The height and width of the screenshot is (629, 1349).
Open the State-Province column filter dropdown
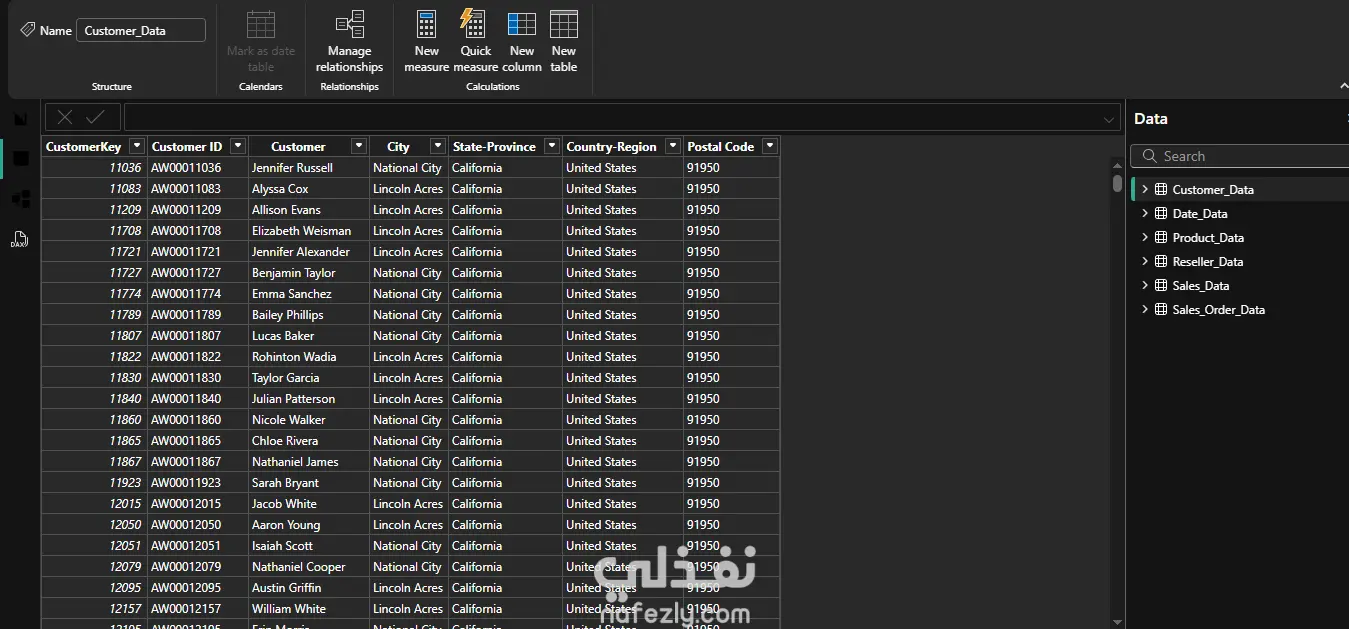551,146
